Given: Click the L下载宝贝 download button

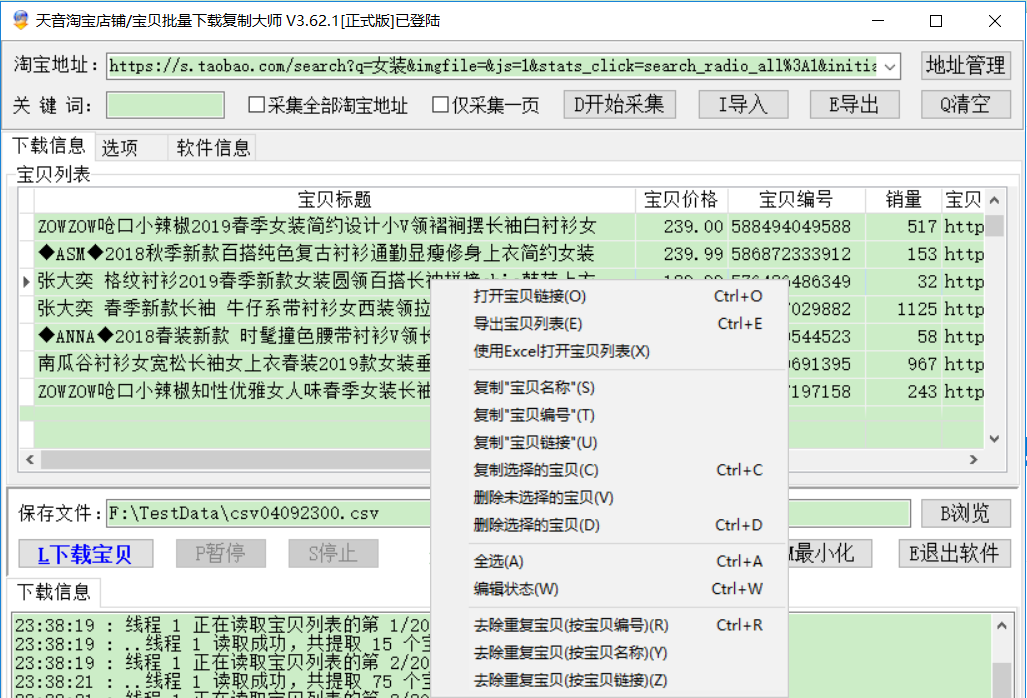Looking at the screenshot, I should [x=85, y=554].
